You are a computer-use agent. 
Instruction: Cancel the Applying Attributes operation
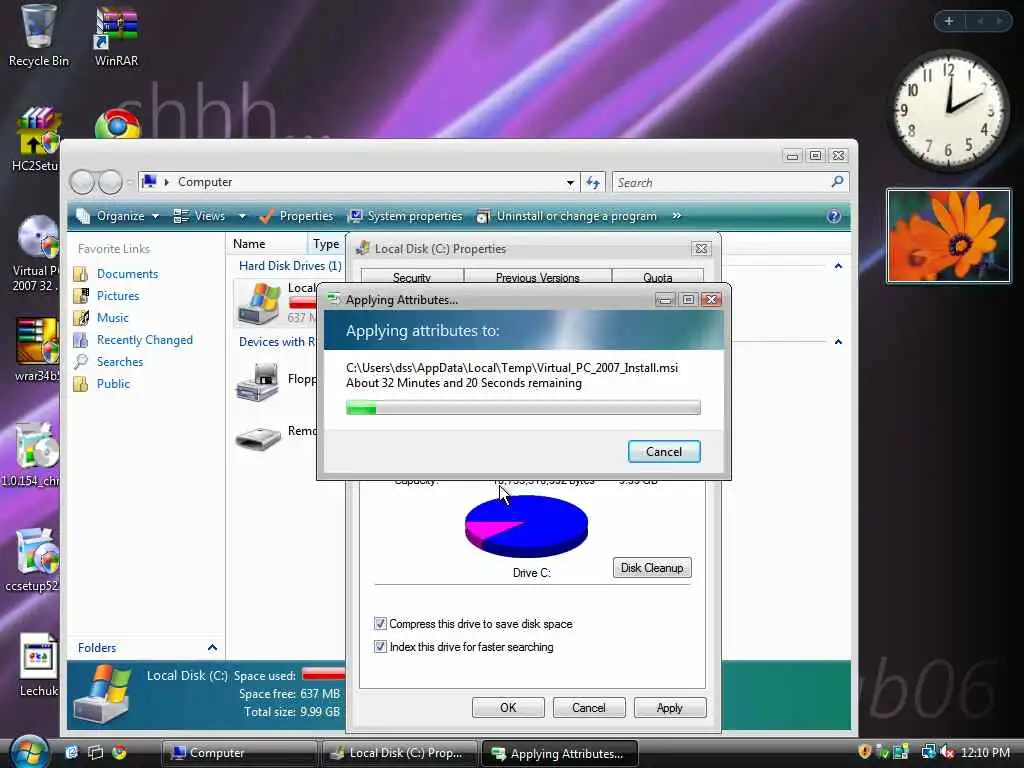(x=664, y=451)
